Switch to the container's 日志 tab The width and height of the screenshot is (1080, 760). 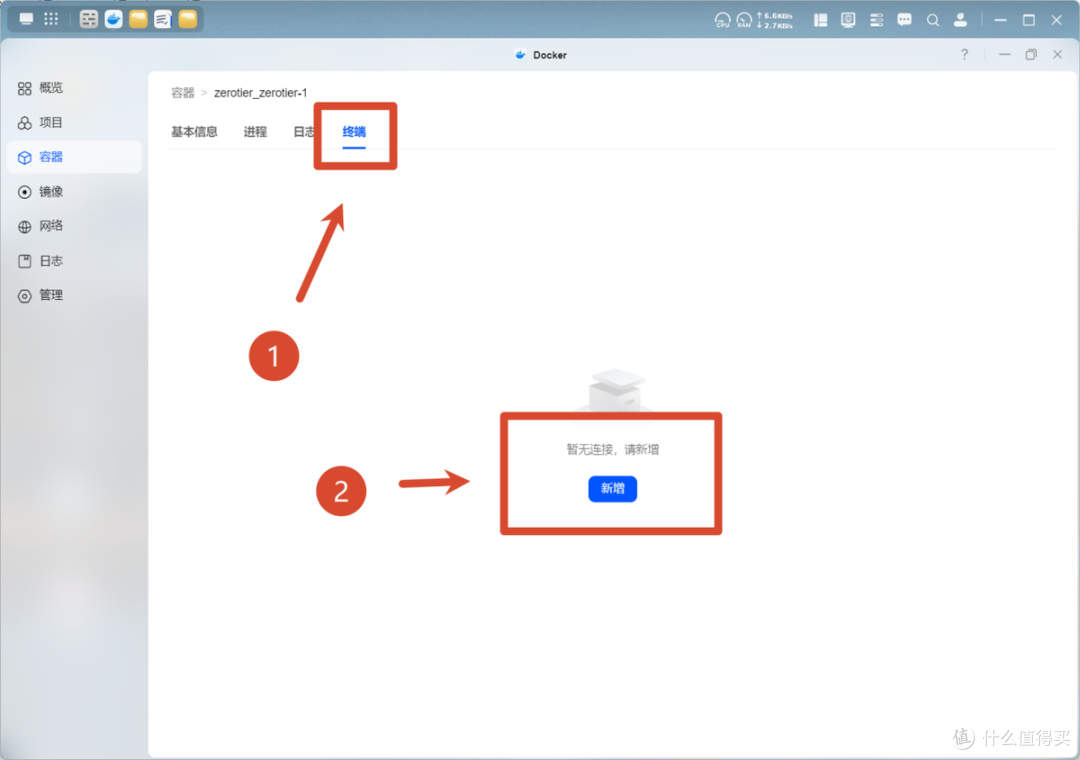[304, 132]
